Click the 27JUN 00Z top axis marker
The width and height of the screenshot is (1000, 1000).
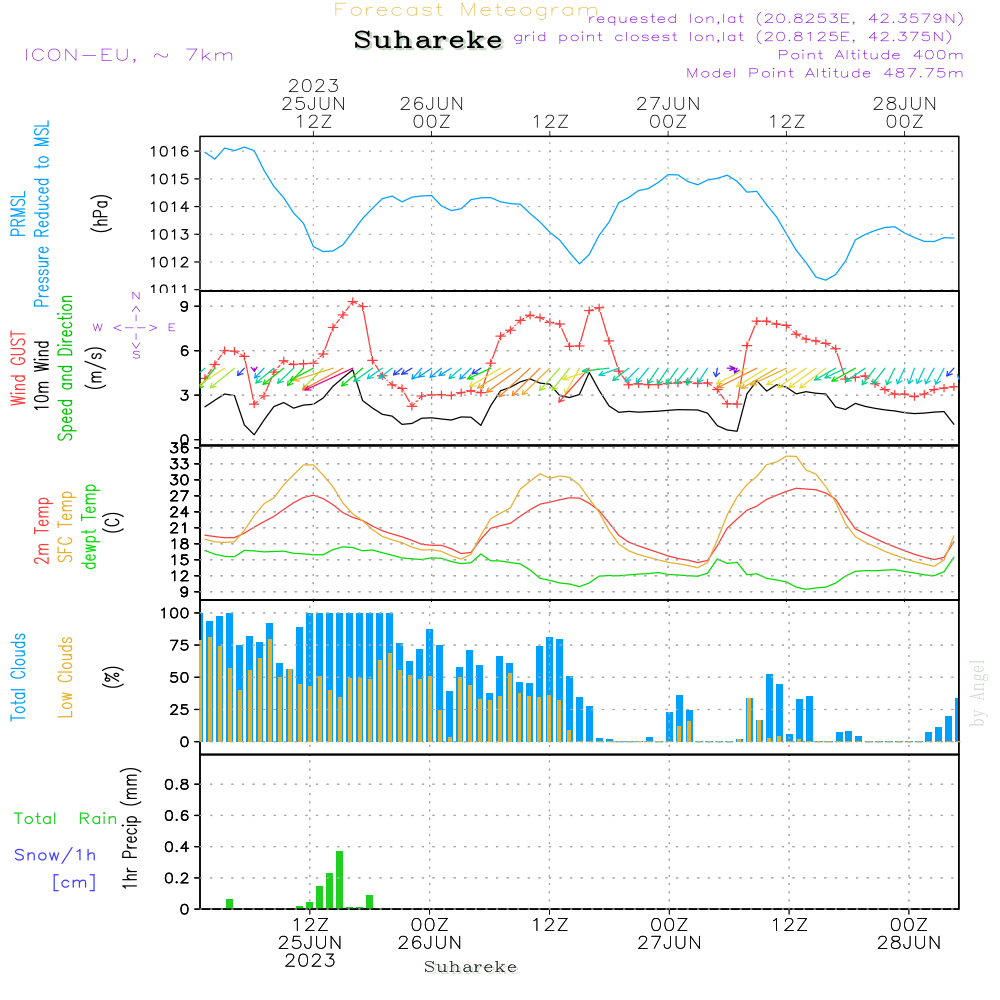[x=668, y=112]
